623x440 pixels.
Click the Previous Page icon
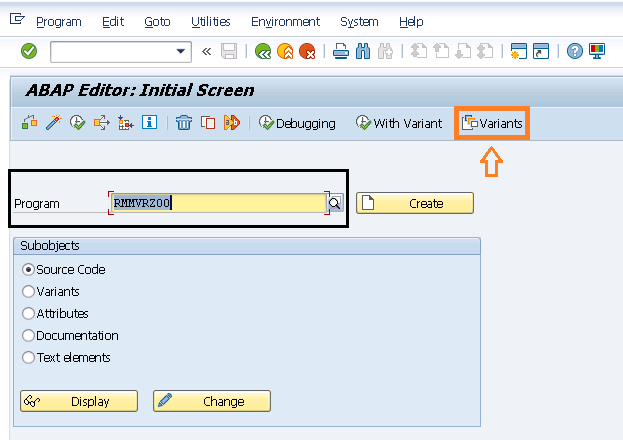[441, 51]
